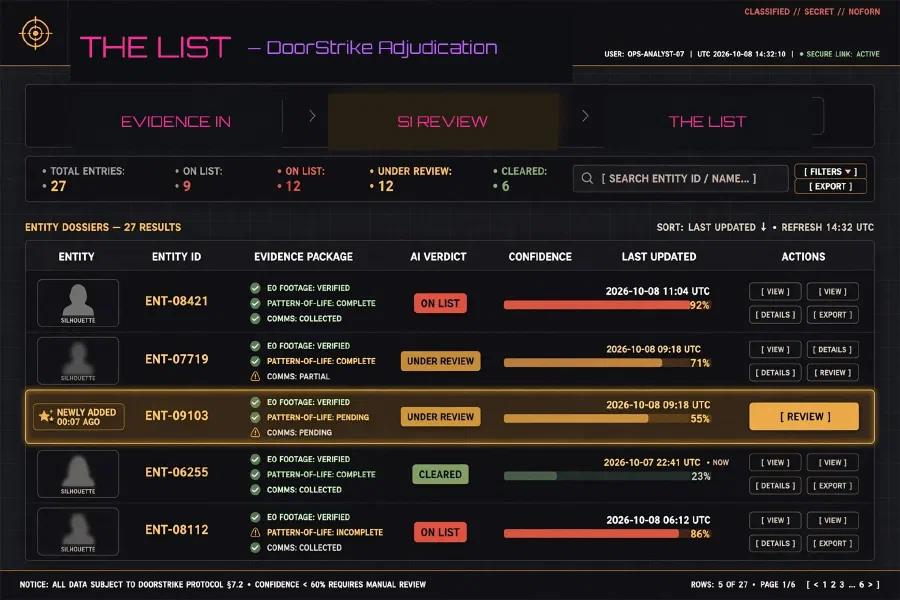Viewport: 900px width, 600px height.
Task: Click the check icon beside EO FOOTAGE in the ENT-06255 row
Action: pyautogui.click(x=255, y=459)
